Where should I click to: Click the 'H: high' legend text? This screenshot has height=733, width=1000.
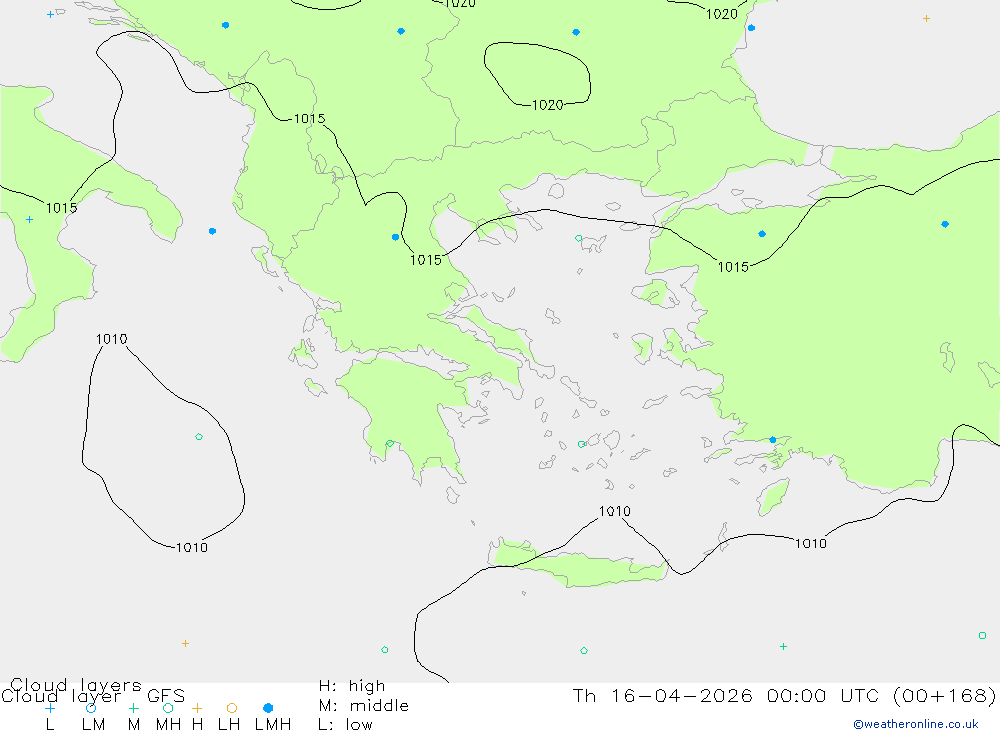coord(352,686)
